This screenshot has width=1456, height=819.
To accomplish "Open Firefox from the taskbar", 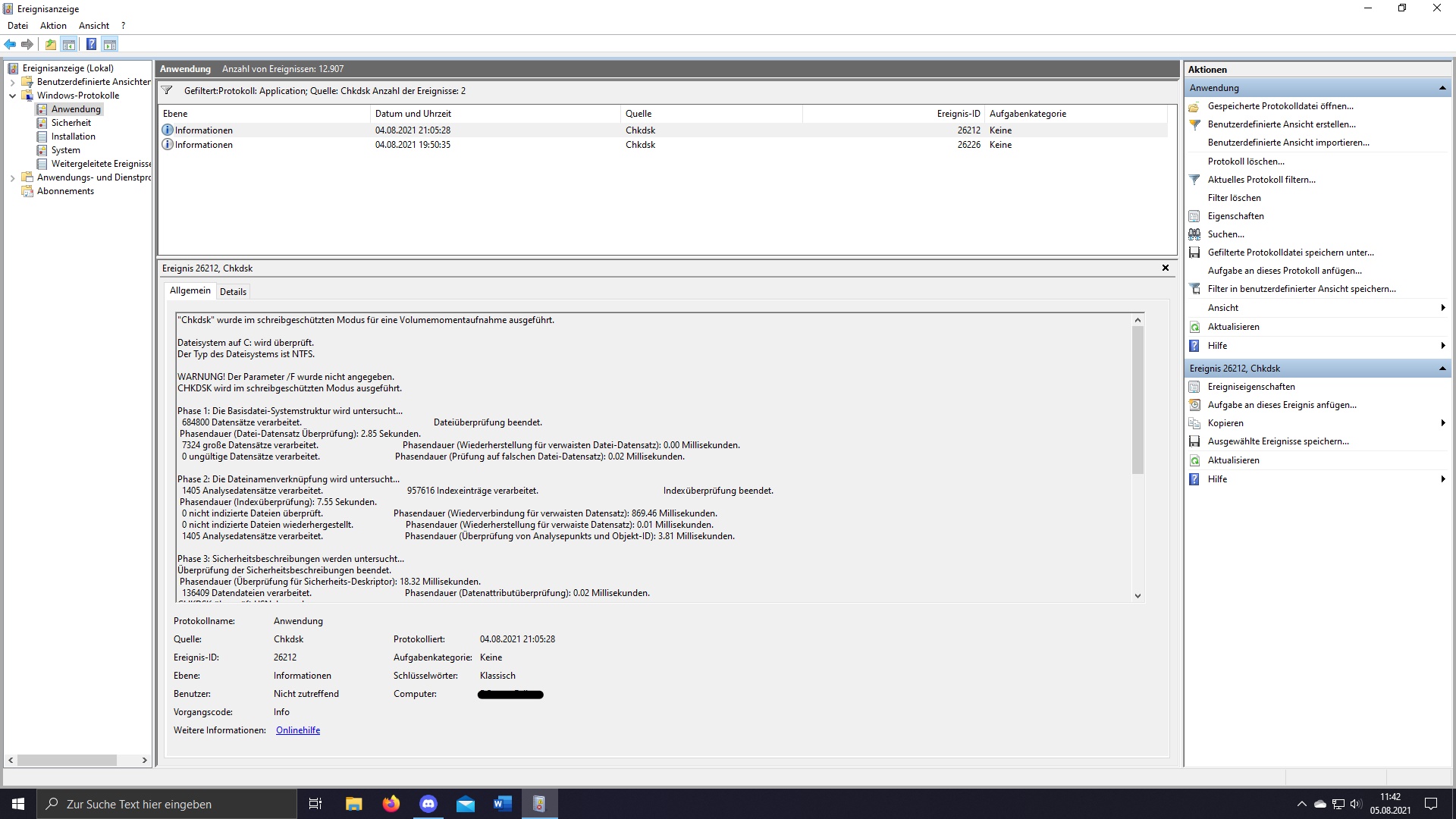I will [391, 803].
